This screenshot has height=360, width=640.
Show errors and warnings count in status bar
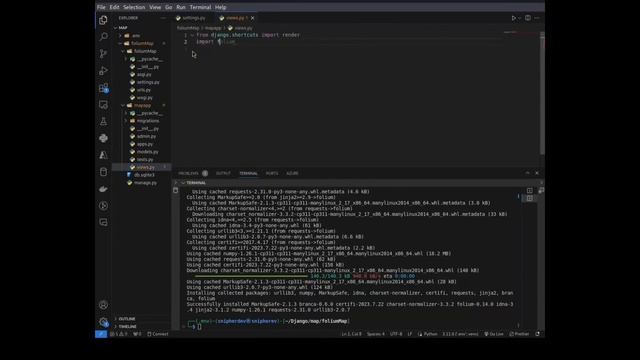[119, 334]
